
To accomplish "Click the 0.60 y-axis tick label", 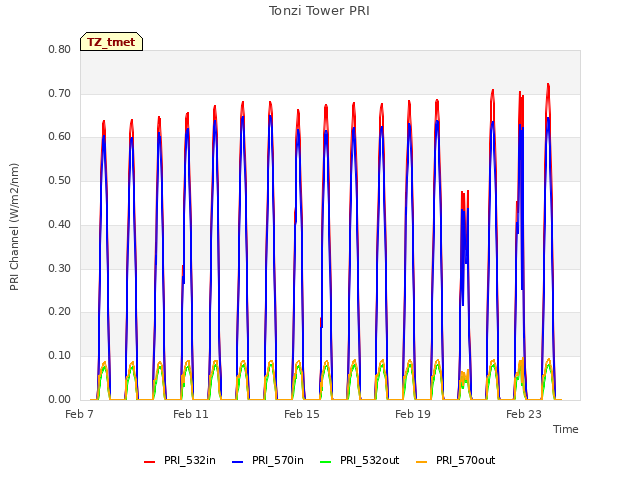I will tap(60, 137).
